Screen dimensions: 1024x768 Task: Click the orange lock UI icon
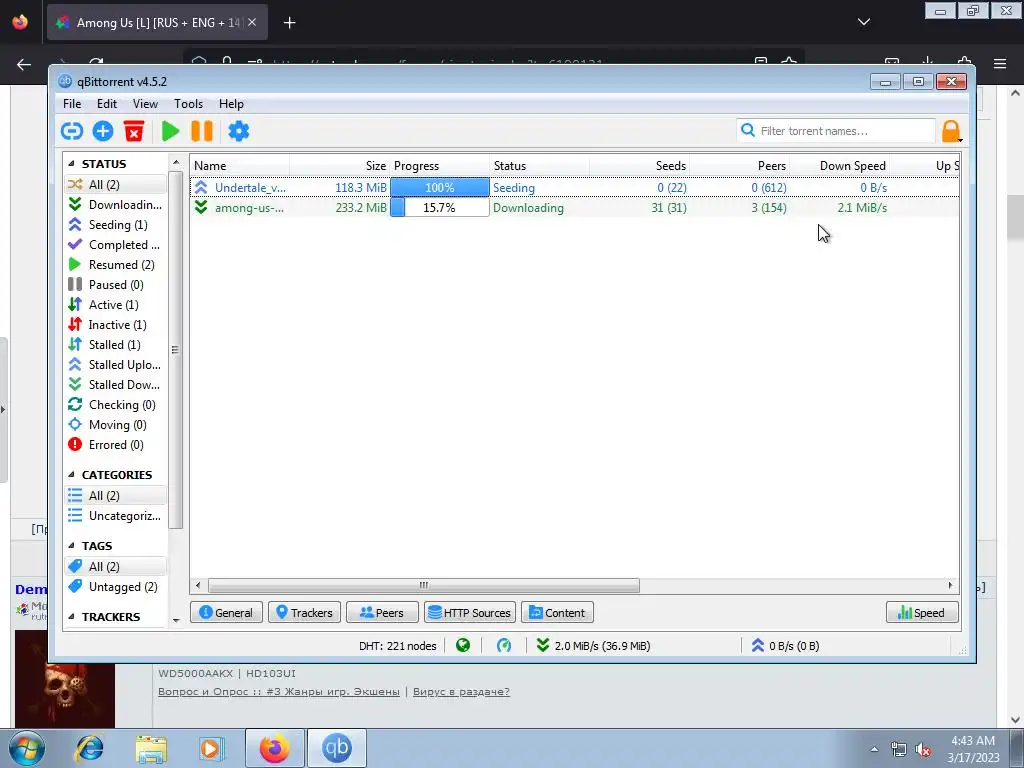951,131
